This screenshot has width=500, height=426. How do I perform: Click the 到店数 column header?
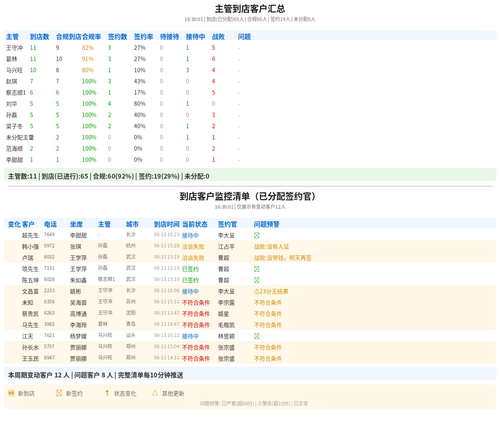39,37
